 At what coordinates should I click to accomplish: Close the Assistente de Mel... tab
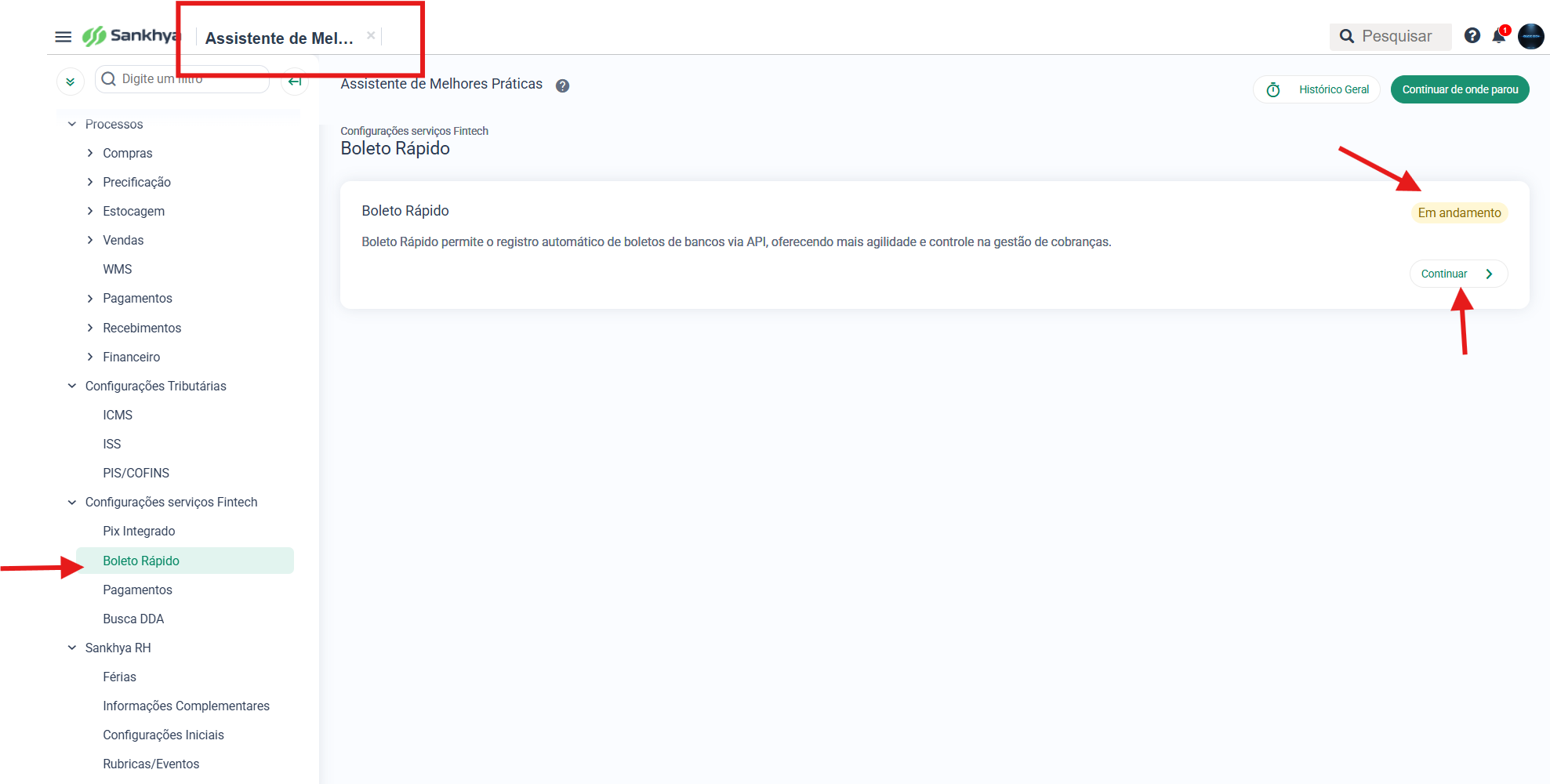tap(371, 35)
